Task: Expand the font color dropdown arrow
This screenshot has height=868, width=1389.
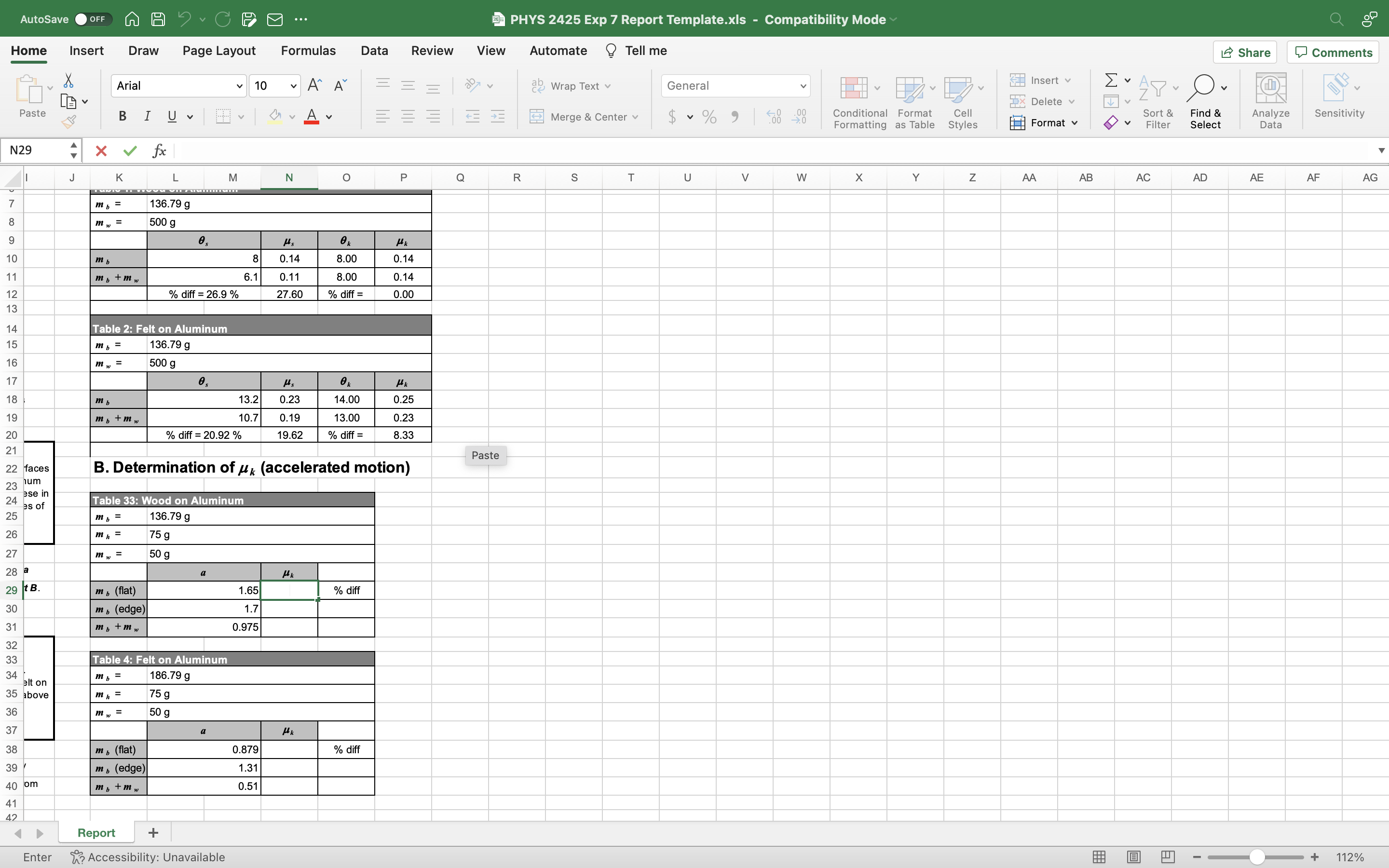Action: (x=330, y=117)
